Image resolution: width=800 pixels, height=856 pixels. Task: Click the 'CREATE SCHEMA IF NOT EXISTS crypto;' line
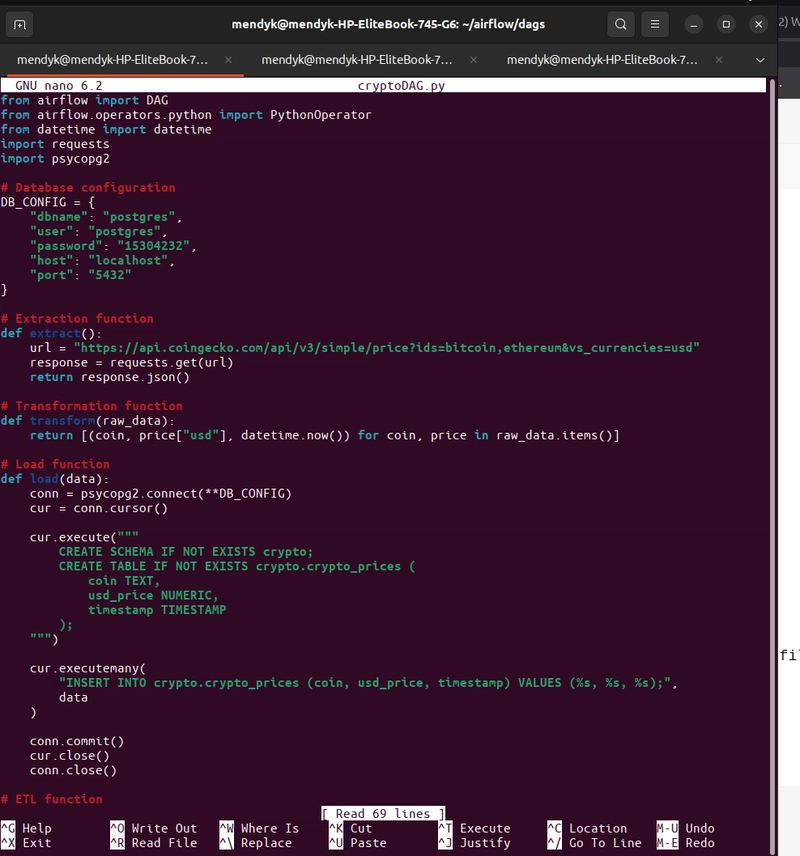186,552
